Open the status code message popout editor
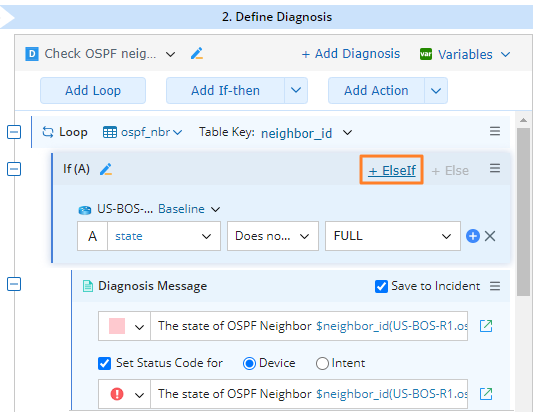 pyautogui.click(x=486, y=394)
